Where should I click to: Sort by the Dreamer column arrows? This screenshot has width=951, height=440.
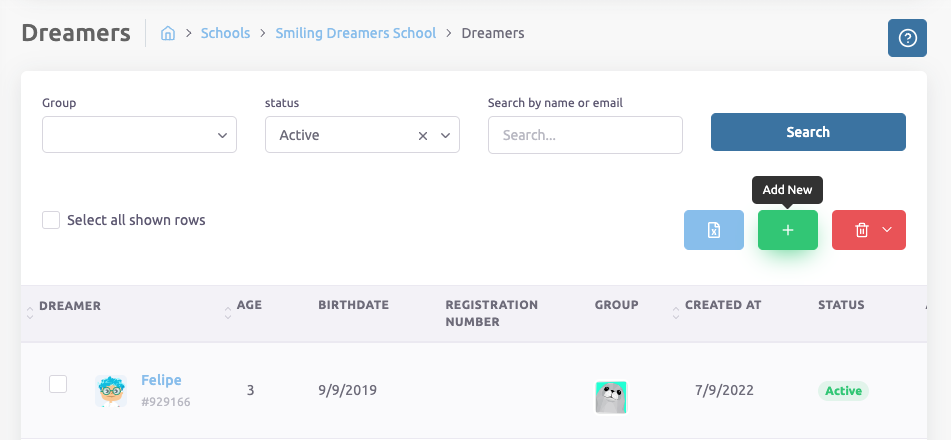(29, 312)
